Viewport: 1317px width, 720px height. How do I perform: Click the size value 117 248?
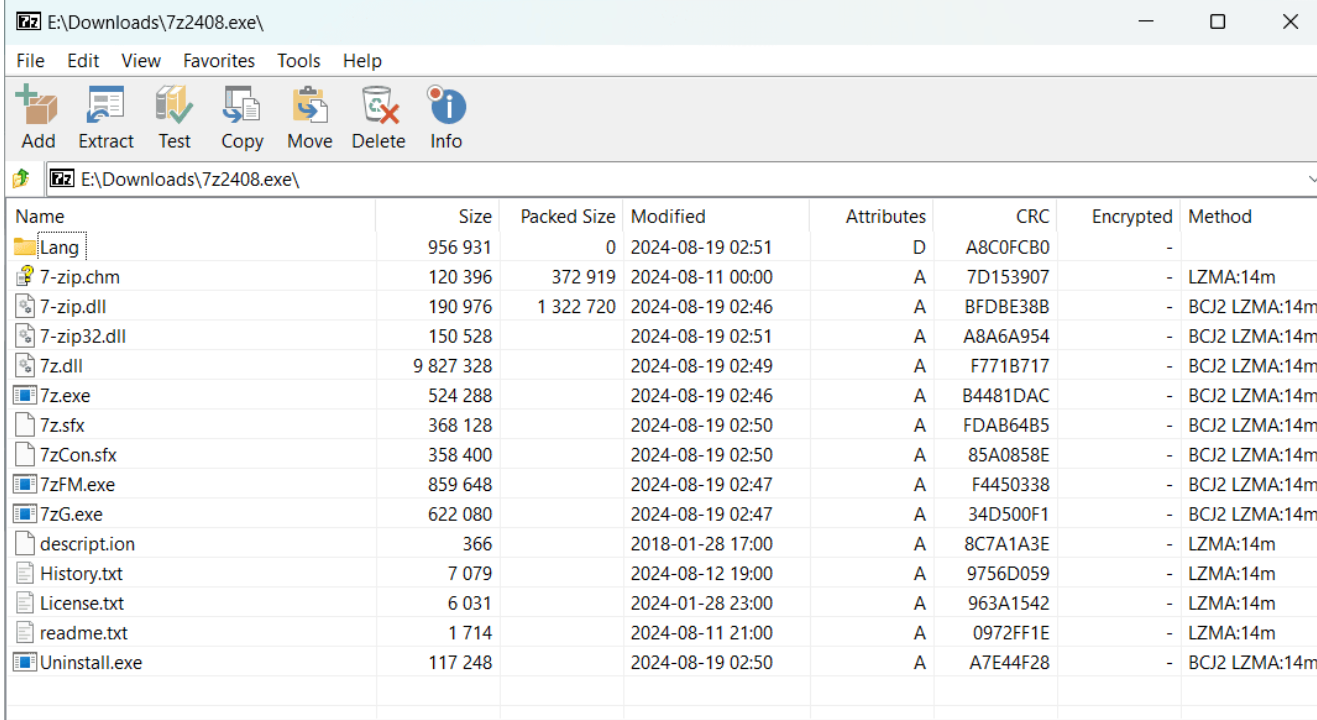pyautogui.click(x=460, y=662)
